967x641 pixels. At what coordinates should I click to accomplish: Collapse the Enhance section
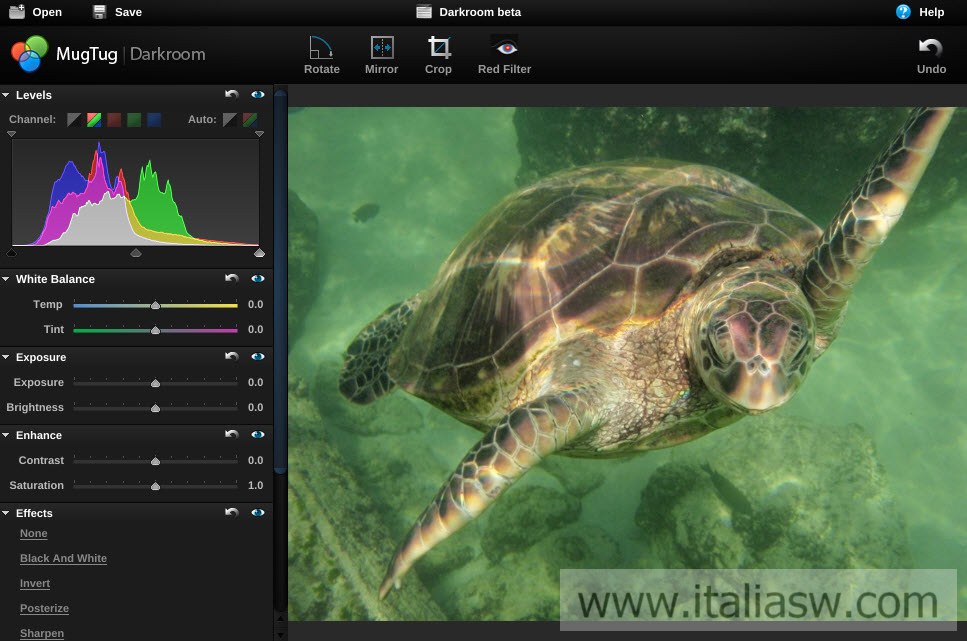[x=6, y=435]
